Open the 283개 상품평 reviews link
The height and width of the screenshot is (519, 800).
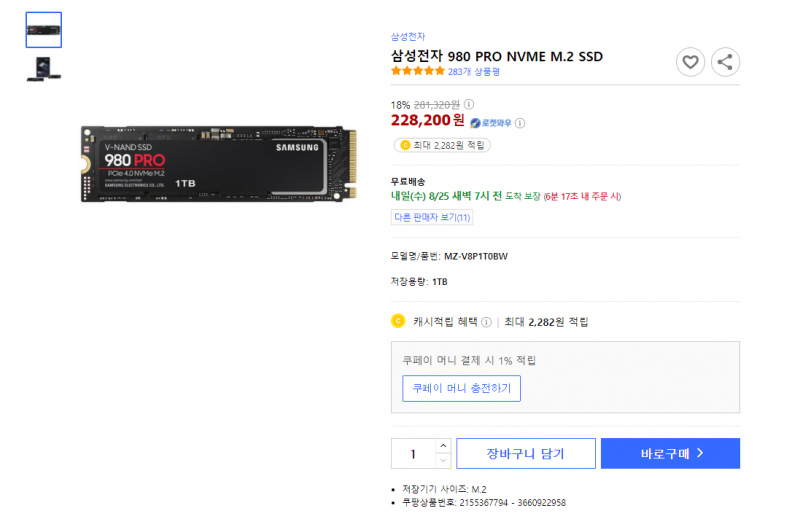[x=473, y=72]
